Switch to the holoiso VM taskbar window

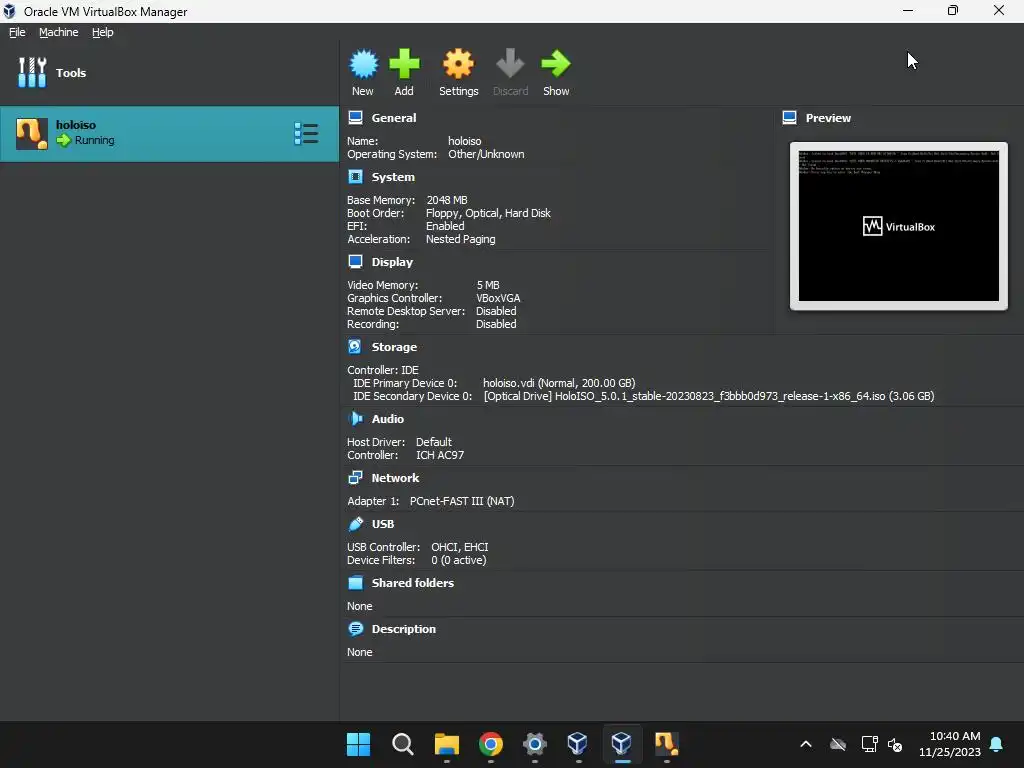(666, 744)
